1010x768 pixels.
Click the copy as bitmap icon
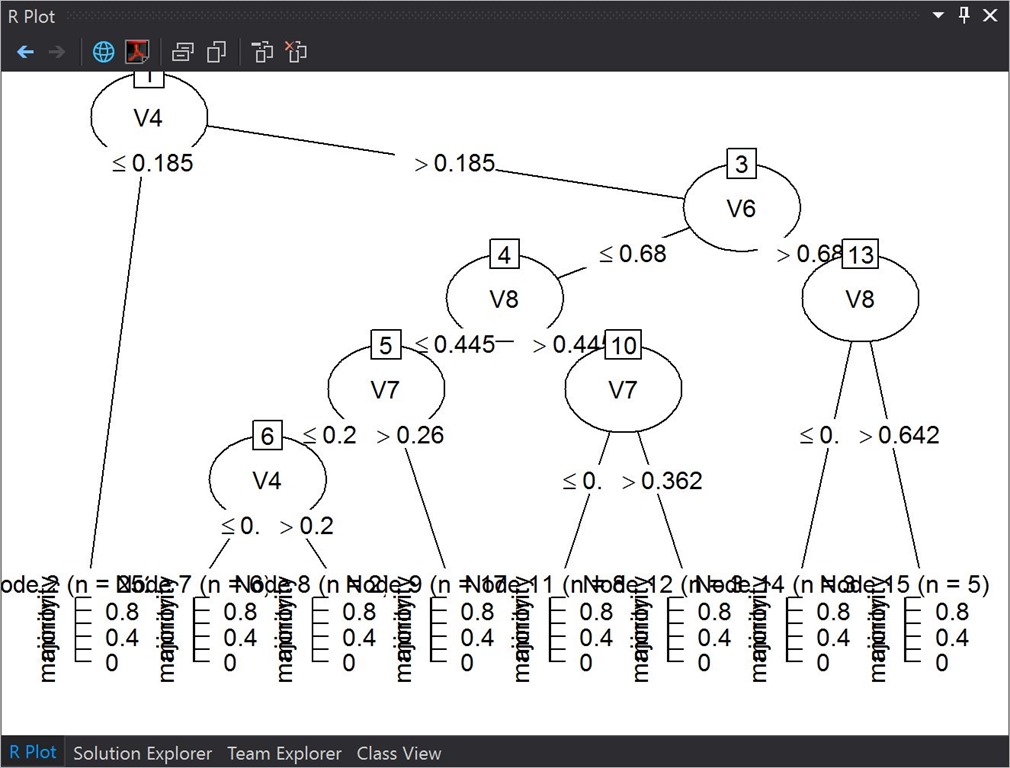tap(183, 52)
